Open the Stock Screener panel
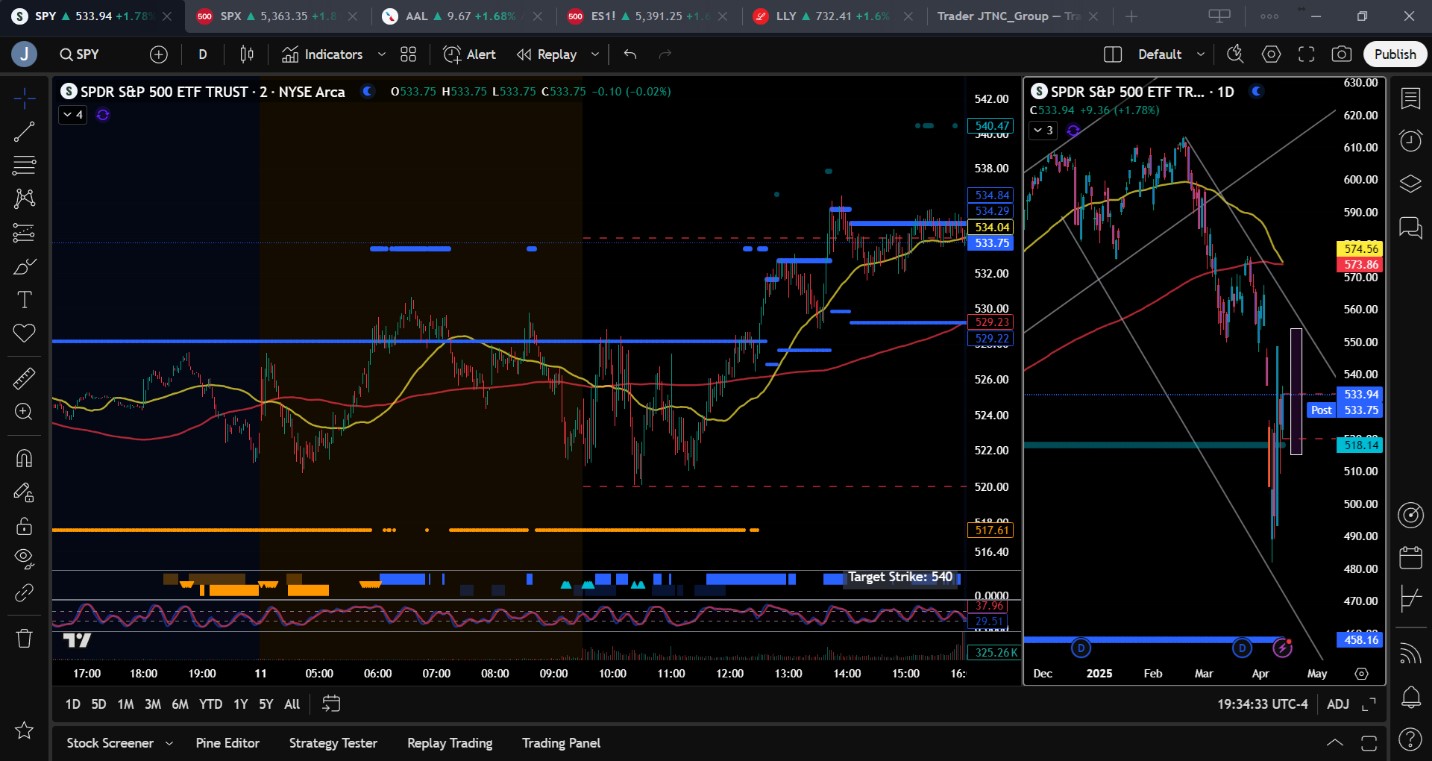 pyautogui.click(x=110, y=743)
